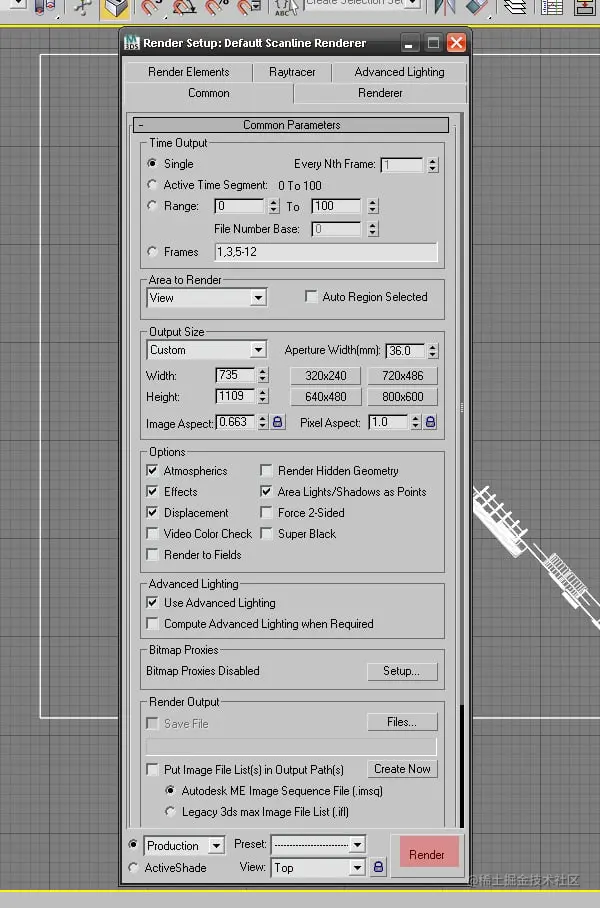Toggle the viewport lock beside View dropdown
The width and height of the screenshot is (600, 908).
(378, 867)
